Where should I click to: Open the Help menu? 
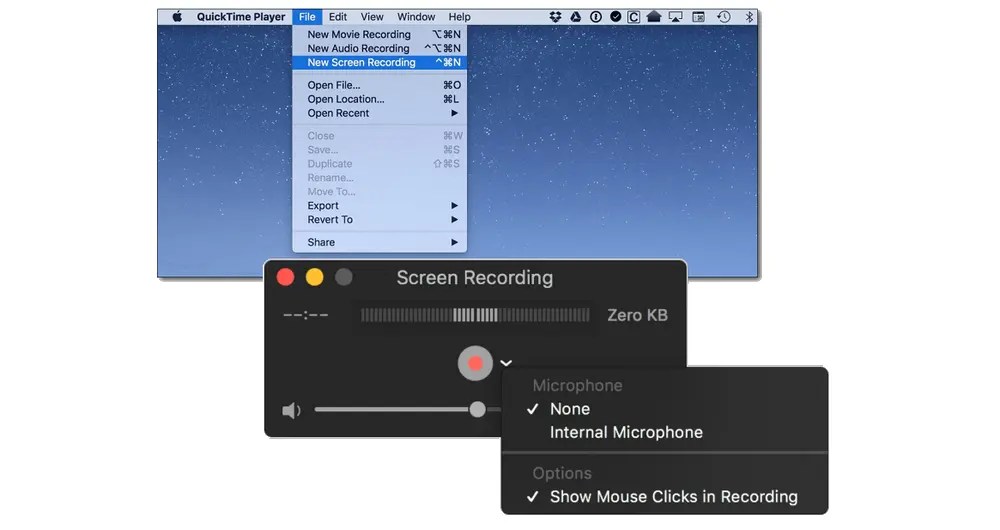tap(459, 17)
